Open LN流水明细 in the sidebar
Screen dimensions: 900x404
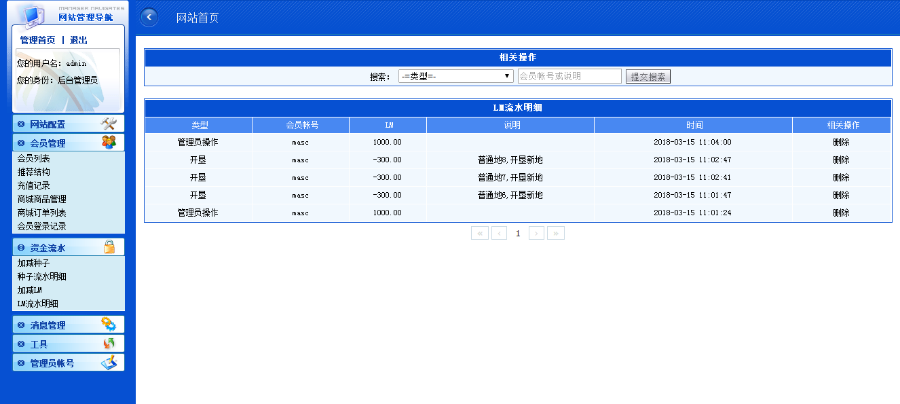pos(38,304)
